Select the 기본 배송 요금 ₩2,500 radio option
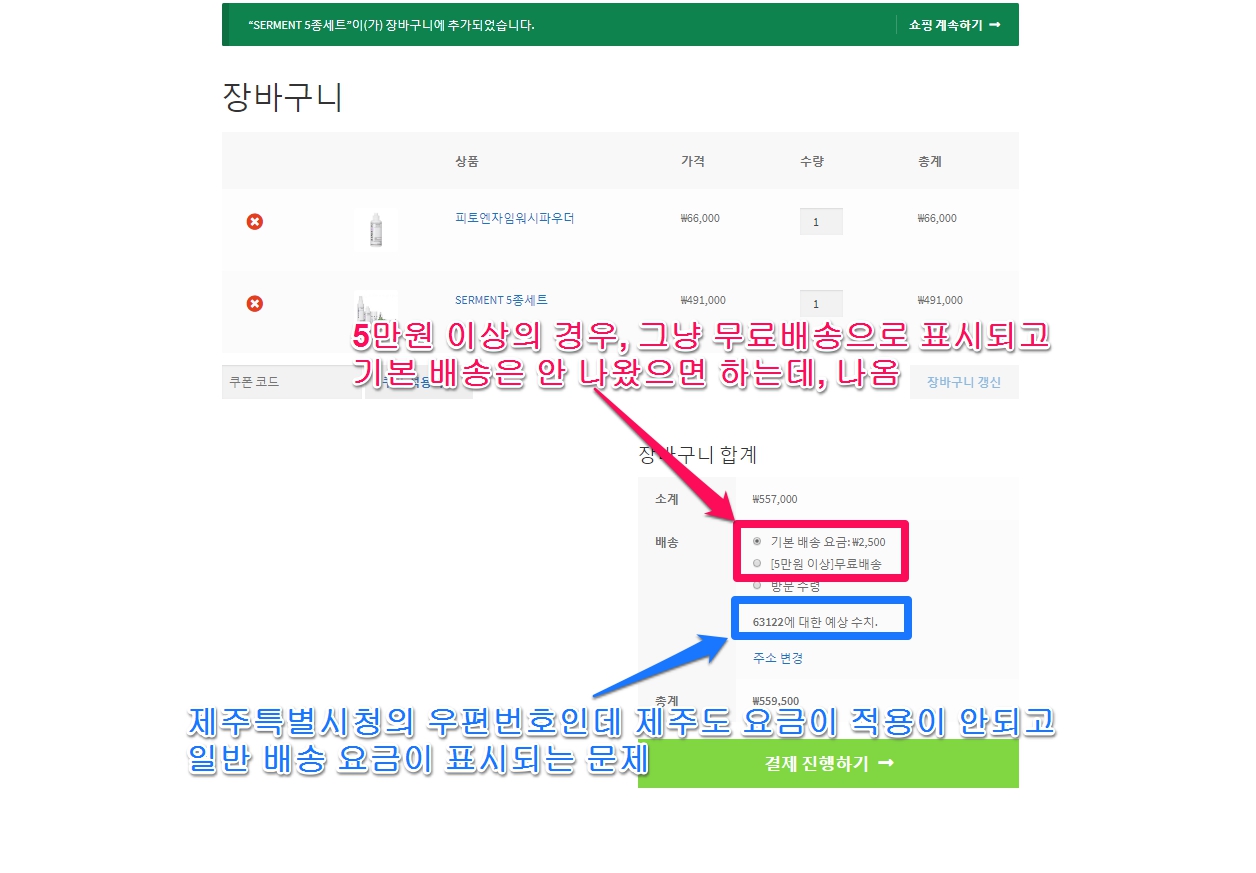 [x=757, y=541]
